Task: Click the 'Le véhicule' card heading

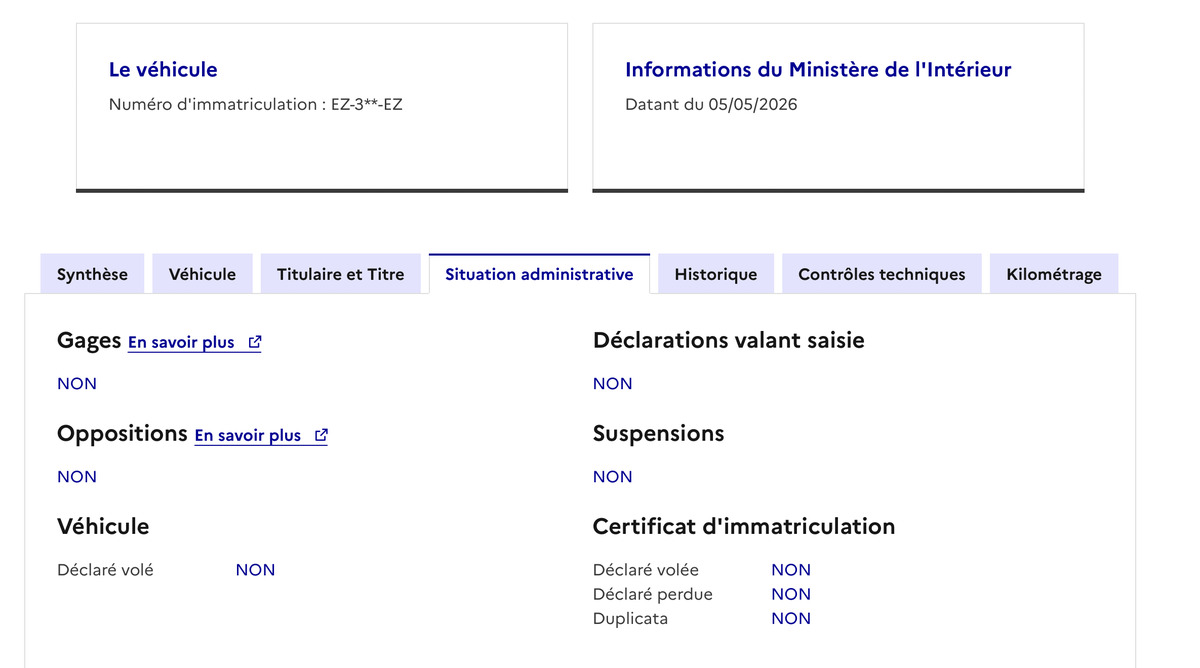Action: [163, 69]
